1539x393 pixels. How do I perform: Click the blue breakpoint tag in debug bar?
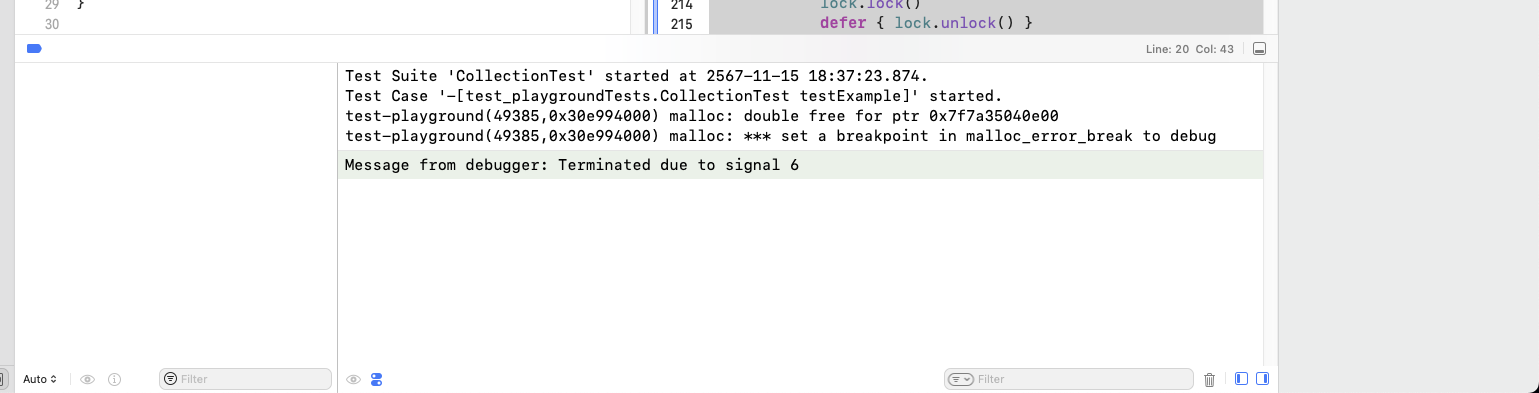[33, 48]
